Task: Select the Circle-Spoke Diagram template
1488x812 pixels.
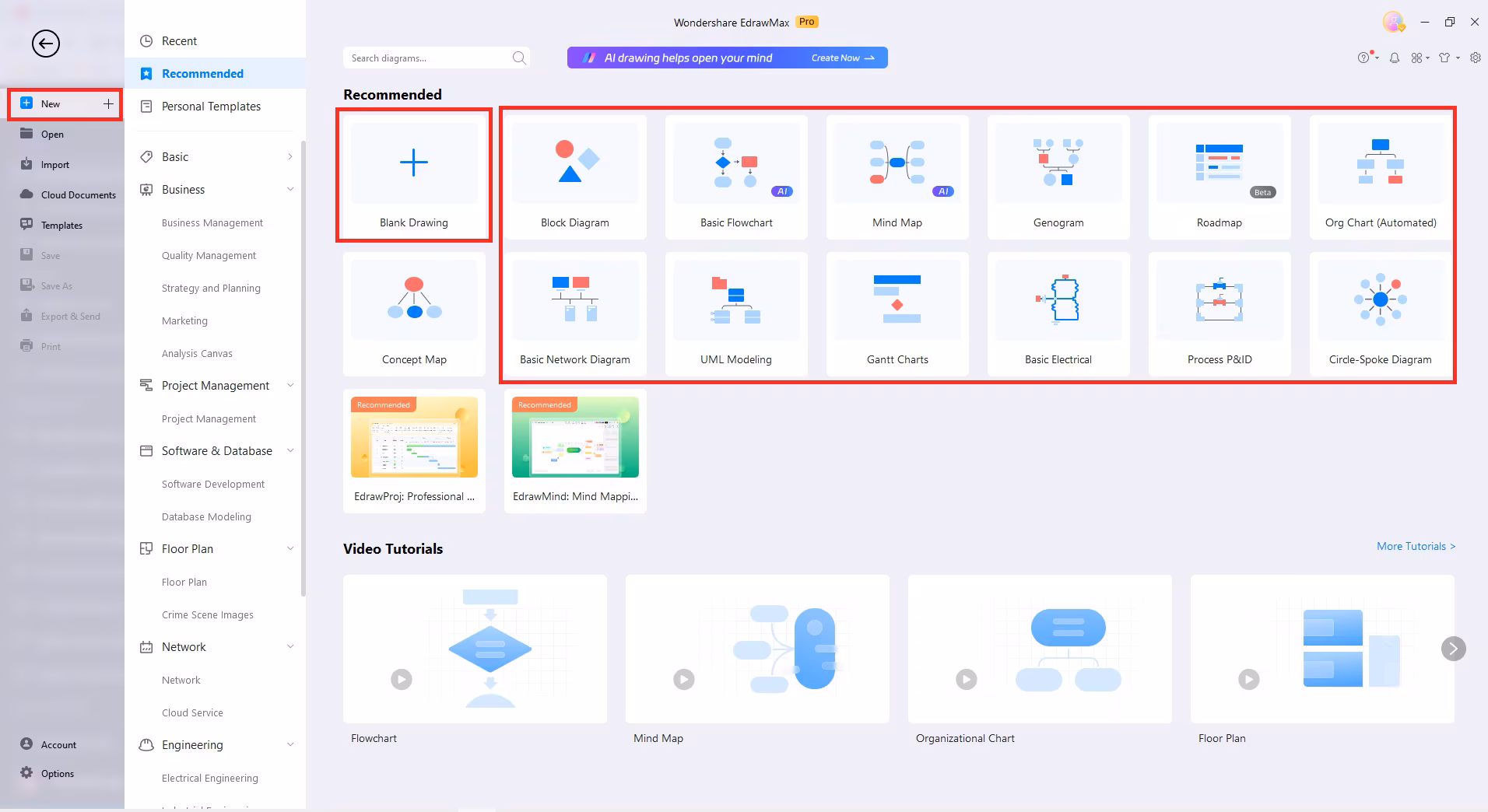Action: tap(1381, 313)
